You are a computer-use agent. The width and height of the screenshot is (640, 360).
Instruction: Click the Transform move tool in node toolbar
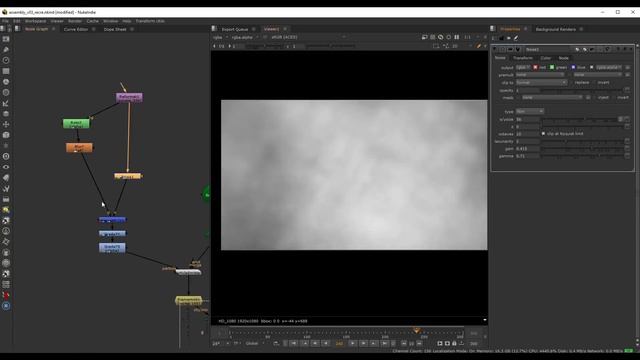[x=6, y=124]
